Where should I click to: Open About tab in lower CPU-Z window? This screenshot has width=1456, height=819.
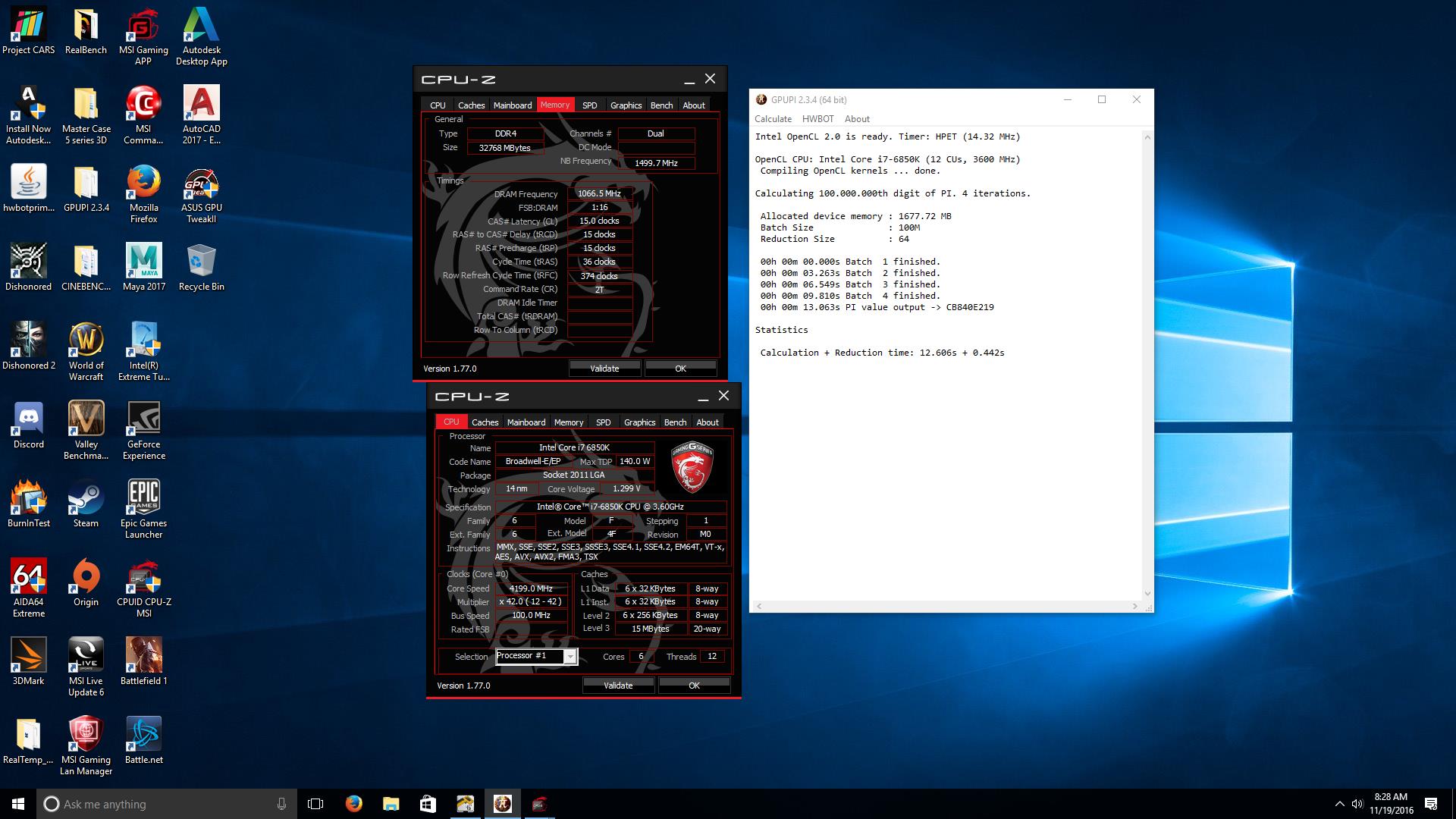[x=707, y=422]
